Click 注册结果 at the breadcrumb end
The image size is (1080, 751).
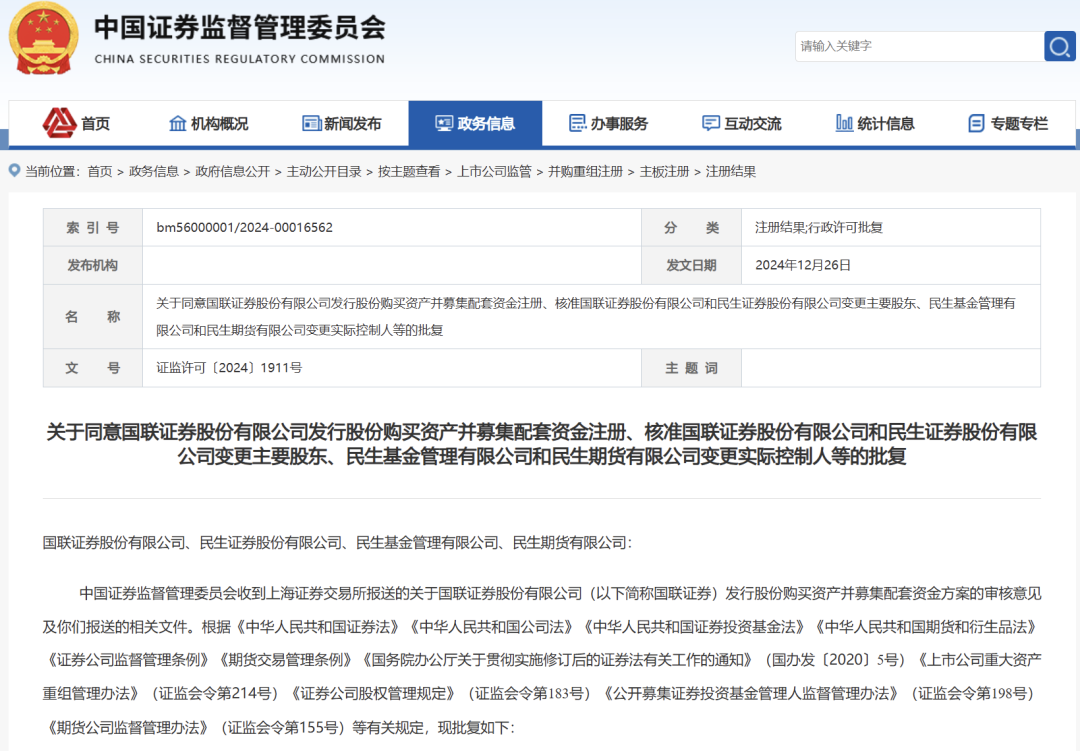(x=731, y=171)
